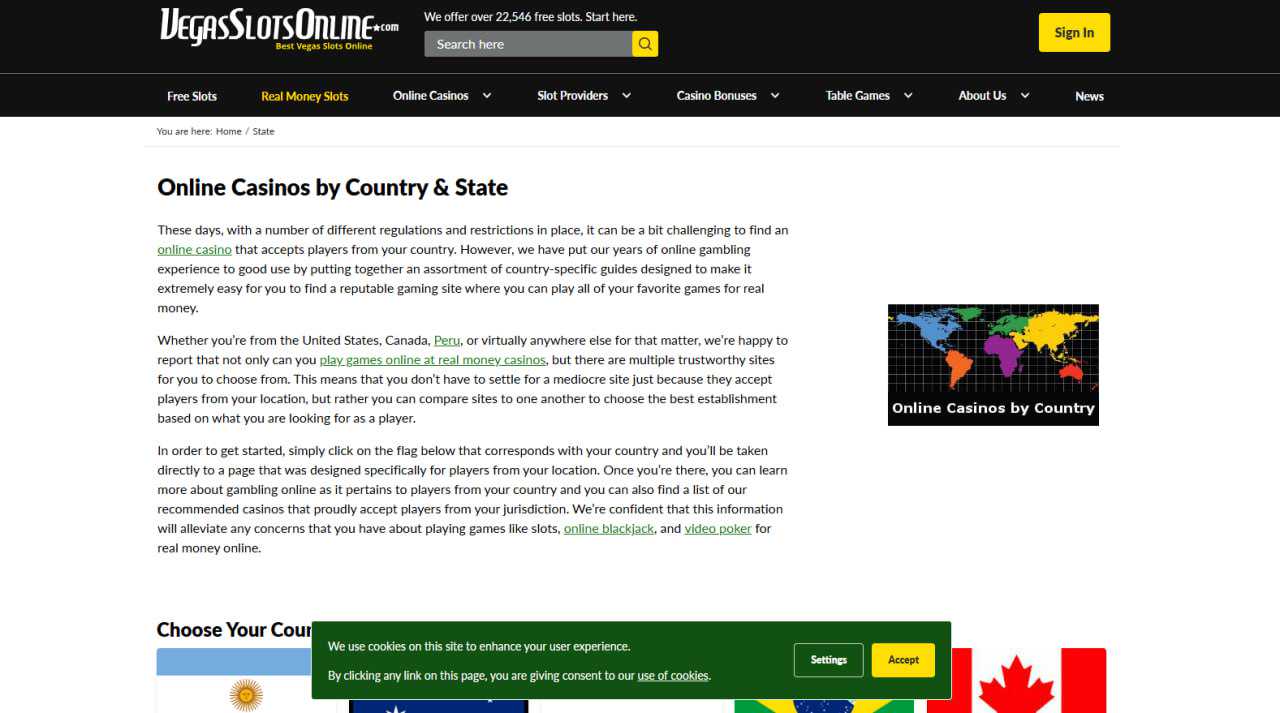
Task: Open the Table Games menu
Action: click(858, 96)
